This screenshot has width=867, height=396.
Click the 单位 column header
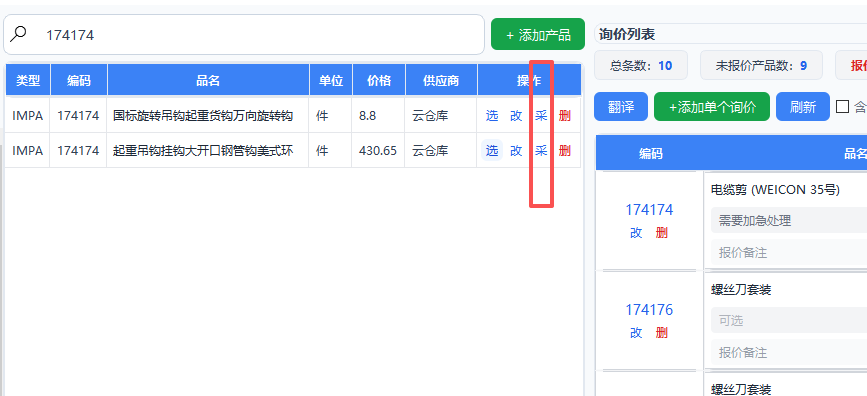[331, 80]
